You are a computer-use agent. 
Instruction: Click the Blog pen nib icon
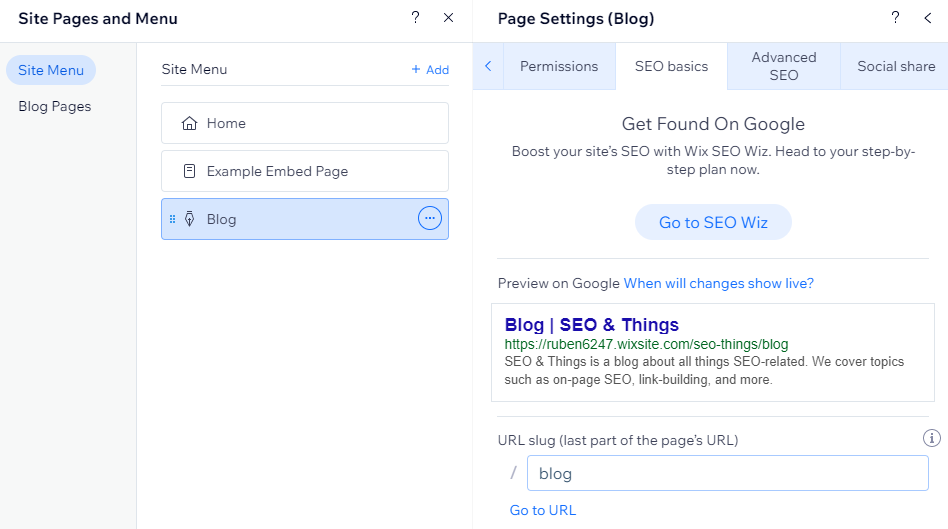(189, 219)
